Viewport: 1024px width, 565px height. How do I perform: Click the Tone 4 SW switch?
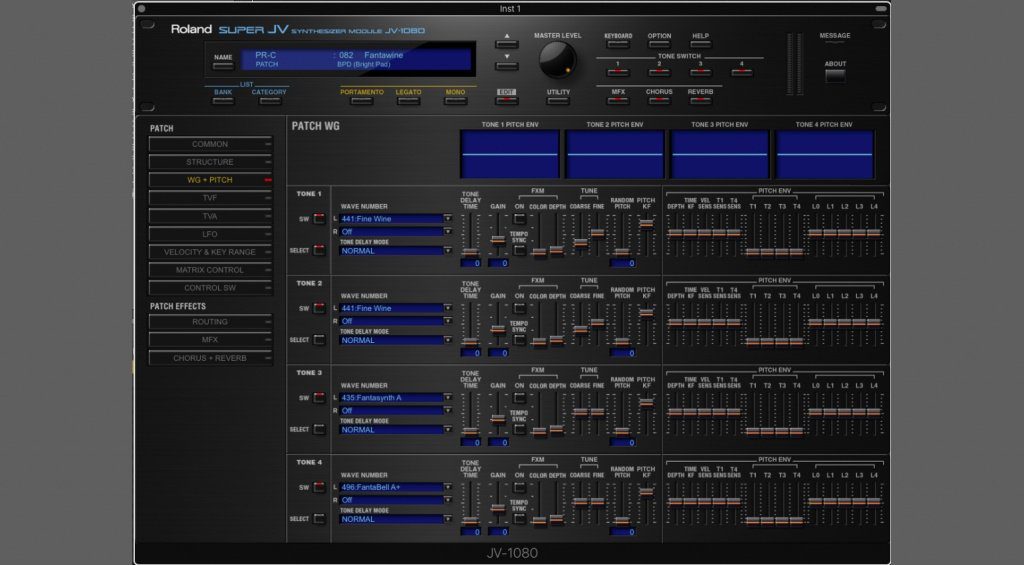point(319,487)
